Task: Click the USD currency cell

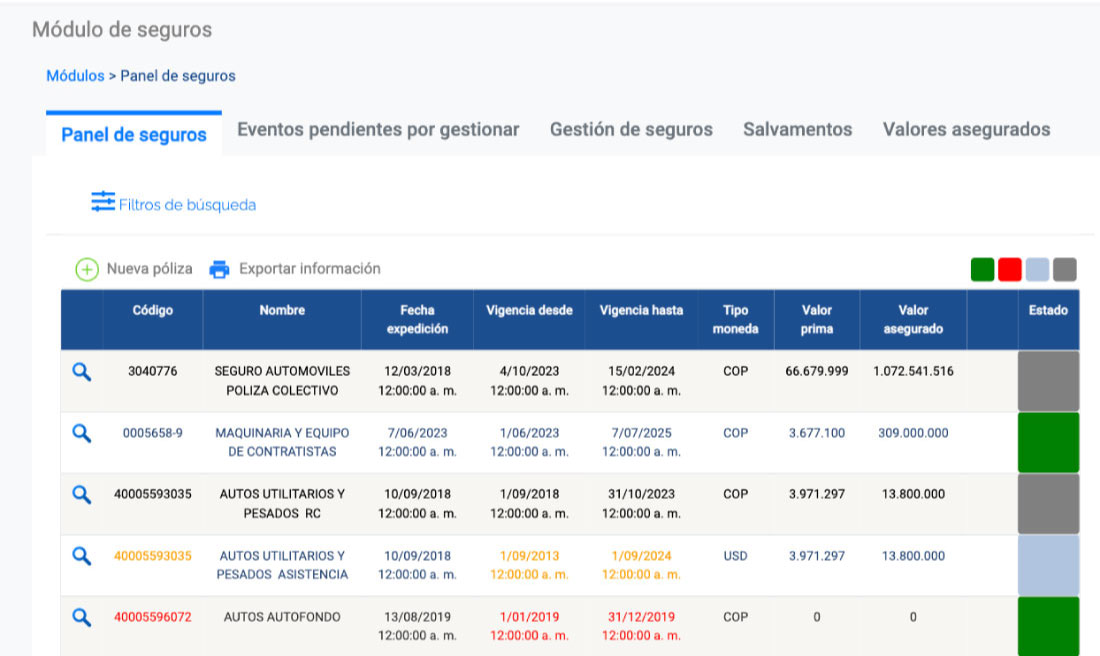Action: click(x=735, y=556)
